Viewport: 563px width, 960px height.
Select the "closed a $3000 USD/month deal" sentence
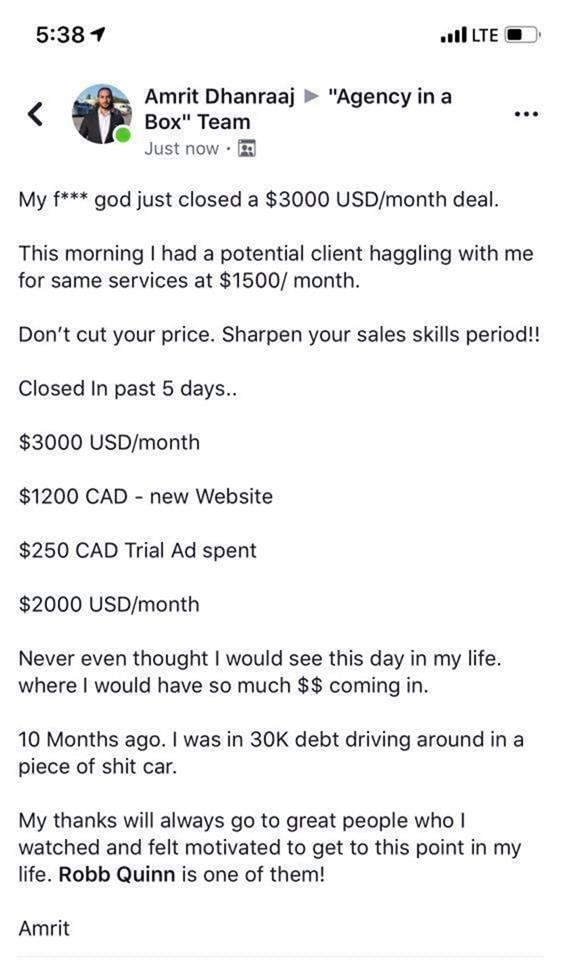point(259,200)
